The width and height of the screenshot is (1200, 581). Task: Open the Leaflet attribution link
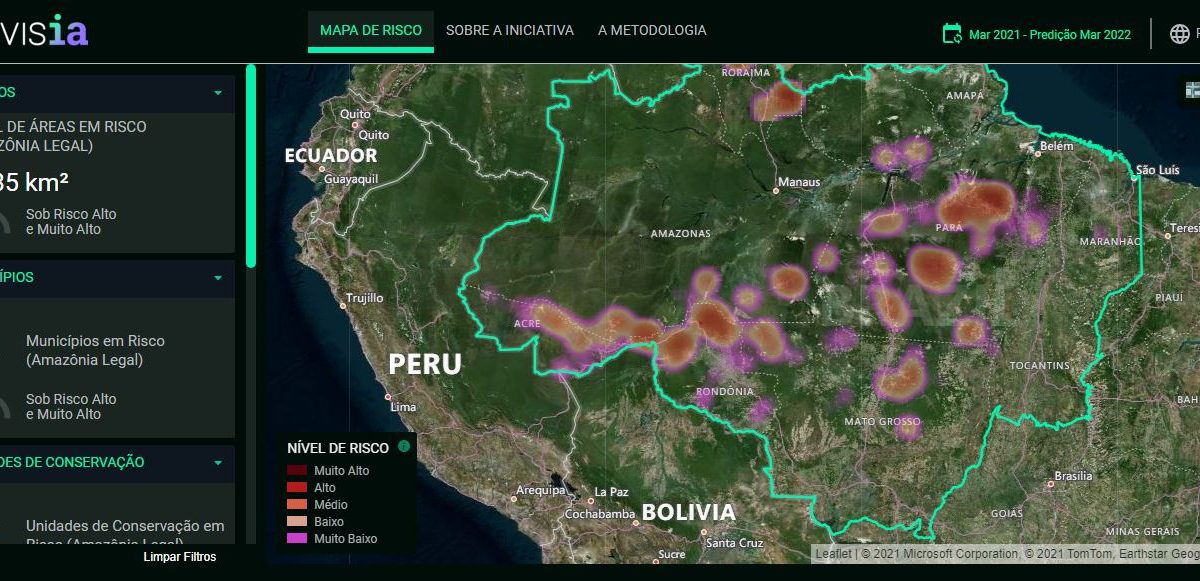click(833, 553)
